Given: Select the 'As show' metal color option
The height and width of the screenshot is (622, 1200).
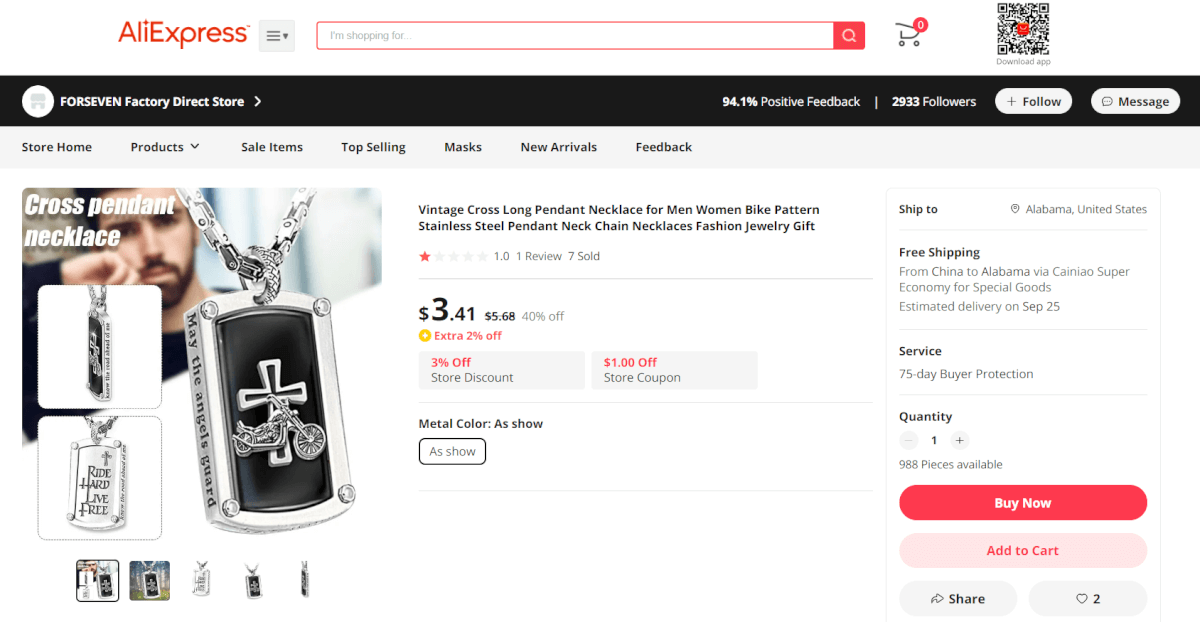Looking at the screenshot, I should click(x=452, y=451).
